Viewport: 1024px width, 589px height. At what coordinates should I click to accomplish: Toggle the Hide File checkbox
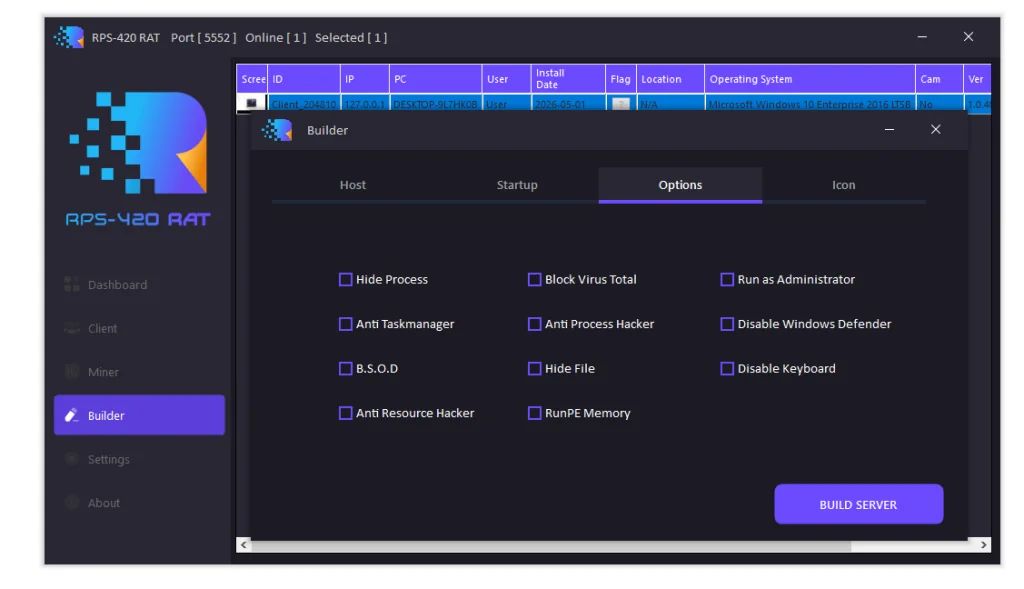(x=534, y=368)
